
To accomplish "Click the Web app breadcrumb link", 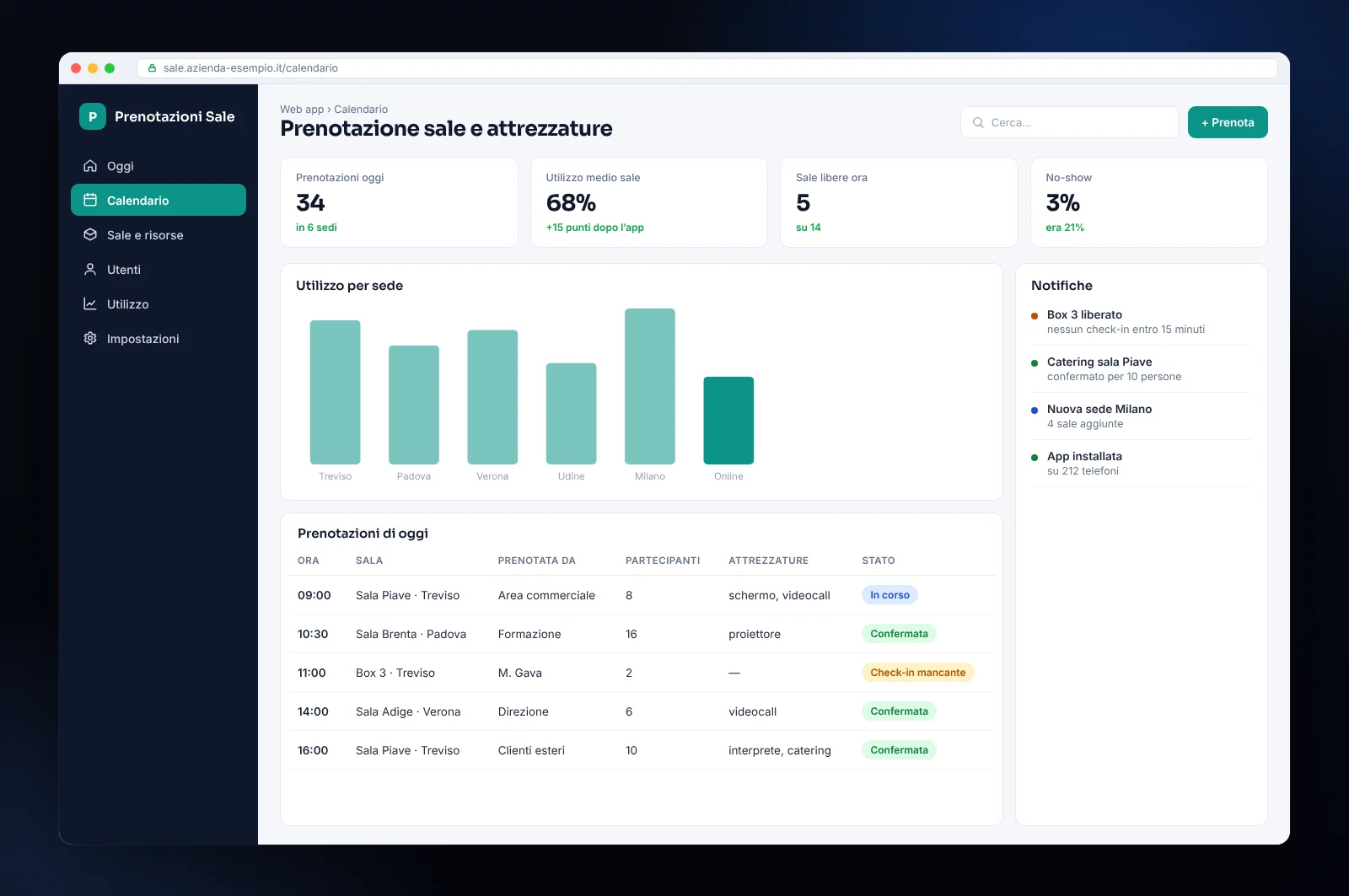I will coord(302,110).
